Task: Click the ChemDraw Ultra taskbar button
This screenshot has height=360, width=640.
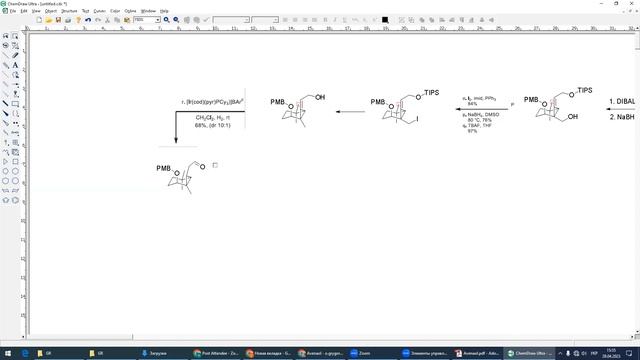Action: (x=529, y=353)
